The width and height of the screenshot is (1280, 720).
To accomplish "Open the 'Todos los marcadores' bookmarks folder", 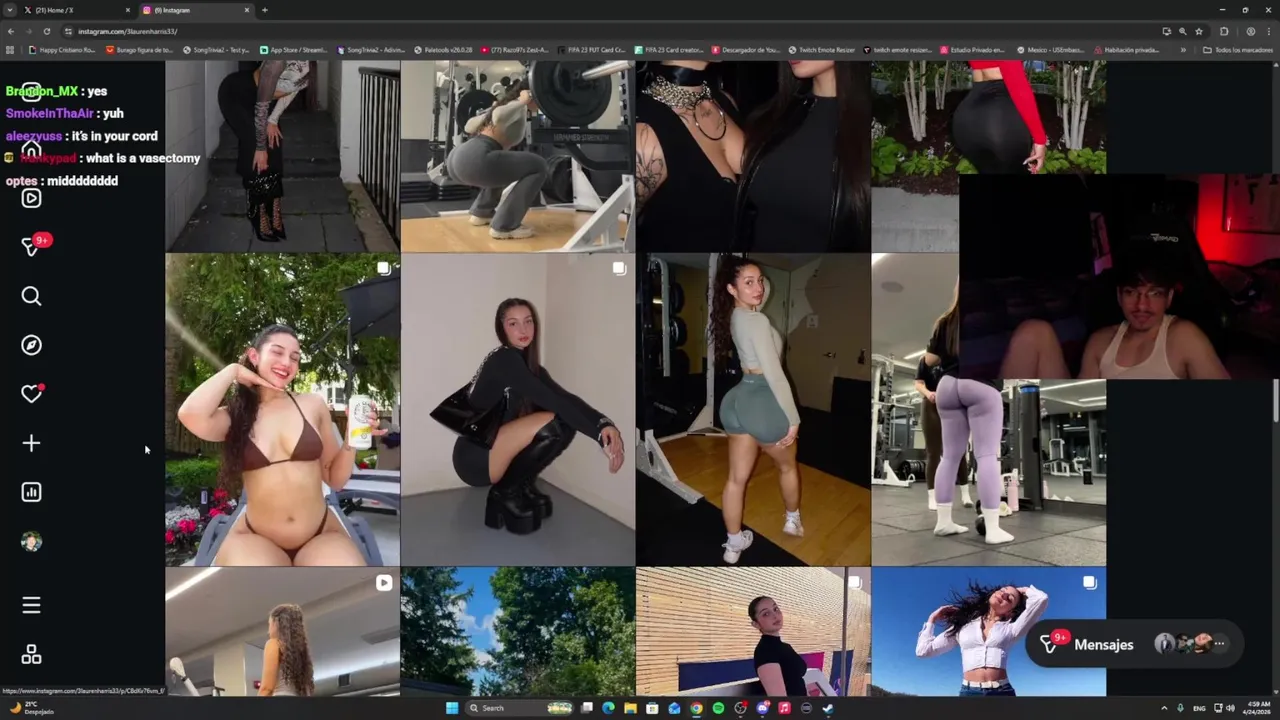I will pyautogui.click(x=1237, y=50).
